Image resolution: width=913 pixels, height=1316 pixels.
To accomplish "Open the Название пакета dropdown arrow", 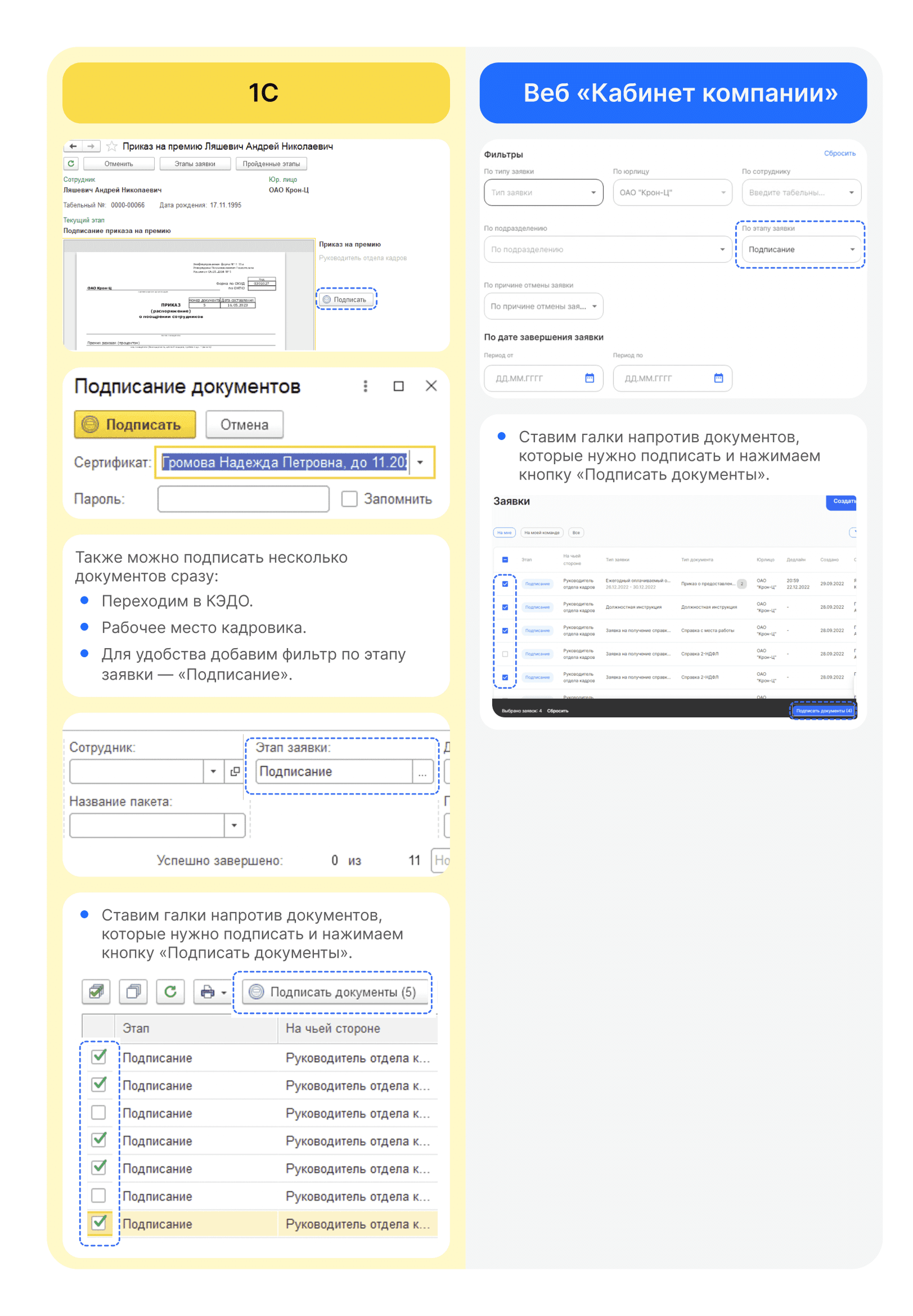I will click(234, 825).
